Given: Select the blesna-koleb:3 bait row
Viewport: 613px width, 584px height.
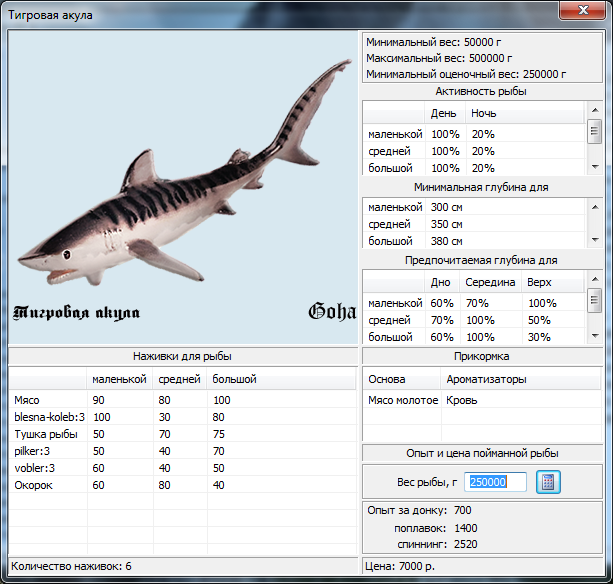Looking at the screenshot, I should (49, 416).
